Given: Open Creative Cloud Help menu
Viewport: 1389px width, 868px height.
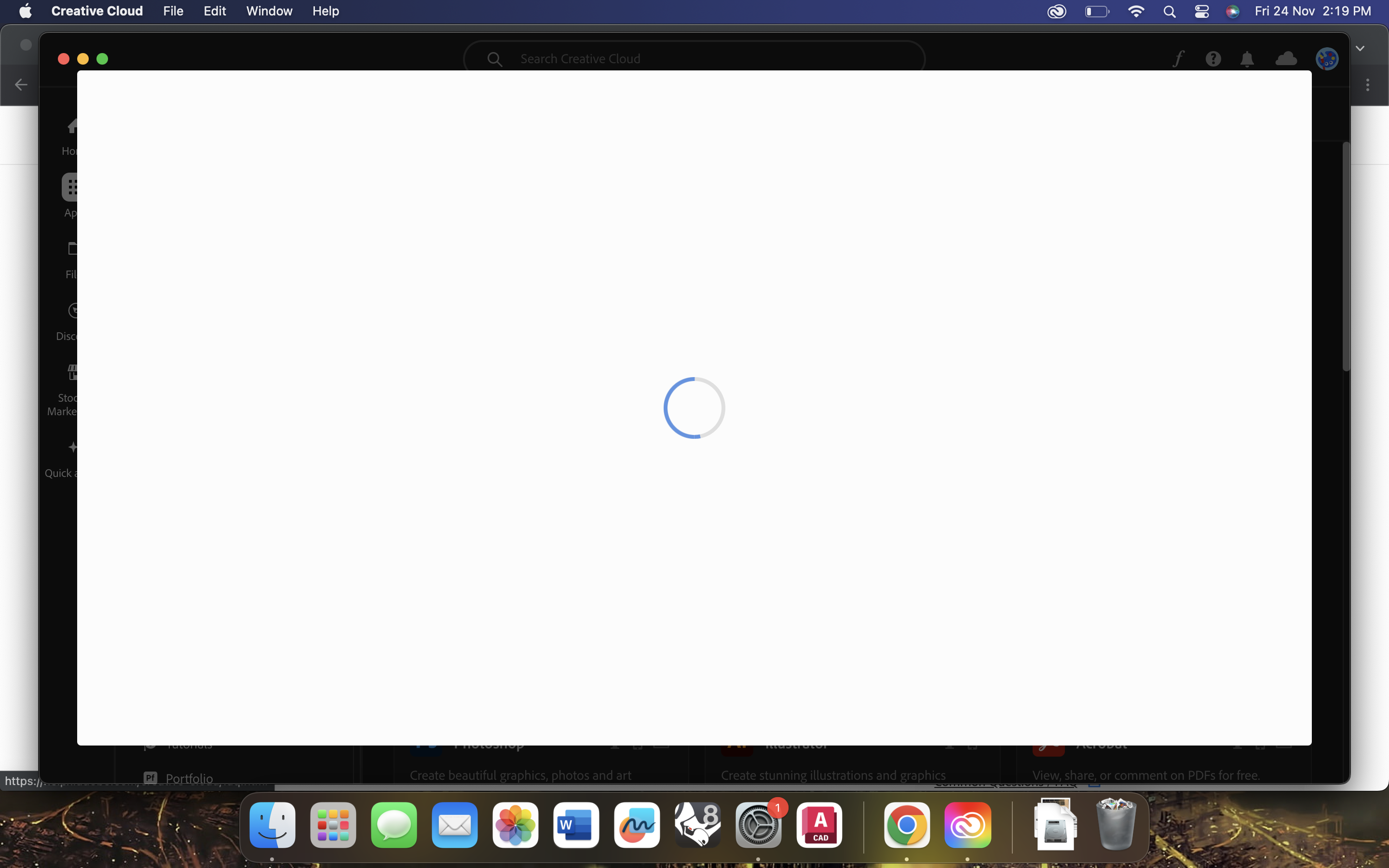Looking at the screenshot, I should [326, 11].
